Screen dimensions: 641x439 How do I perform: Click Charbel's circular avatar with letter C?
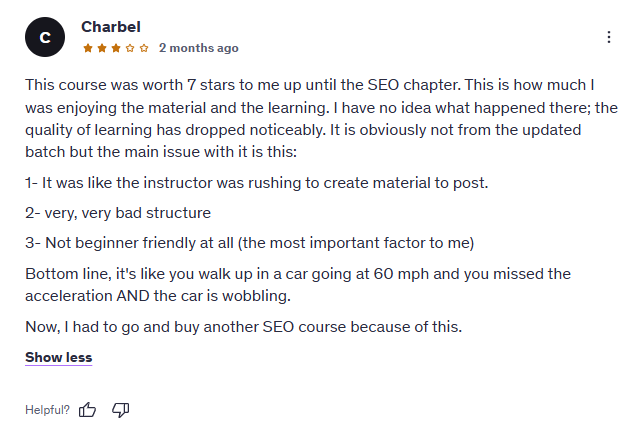(45, 37)
